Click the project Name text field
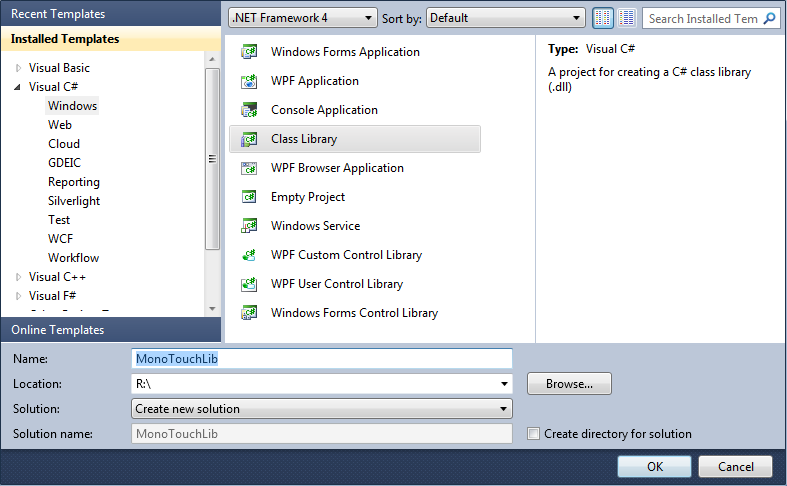787x486 pixels. pos(321,358)
